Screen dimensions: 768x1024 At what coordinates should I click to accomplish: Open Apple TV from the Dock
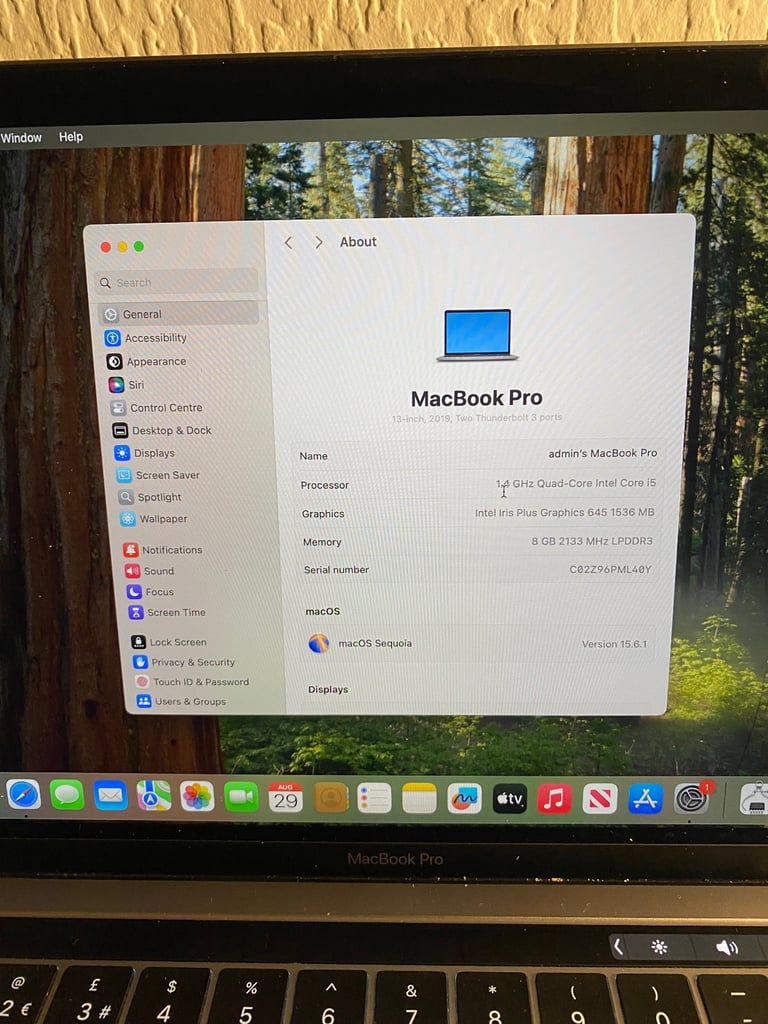coord(509,799)
